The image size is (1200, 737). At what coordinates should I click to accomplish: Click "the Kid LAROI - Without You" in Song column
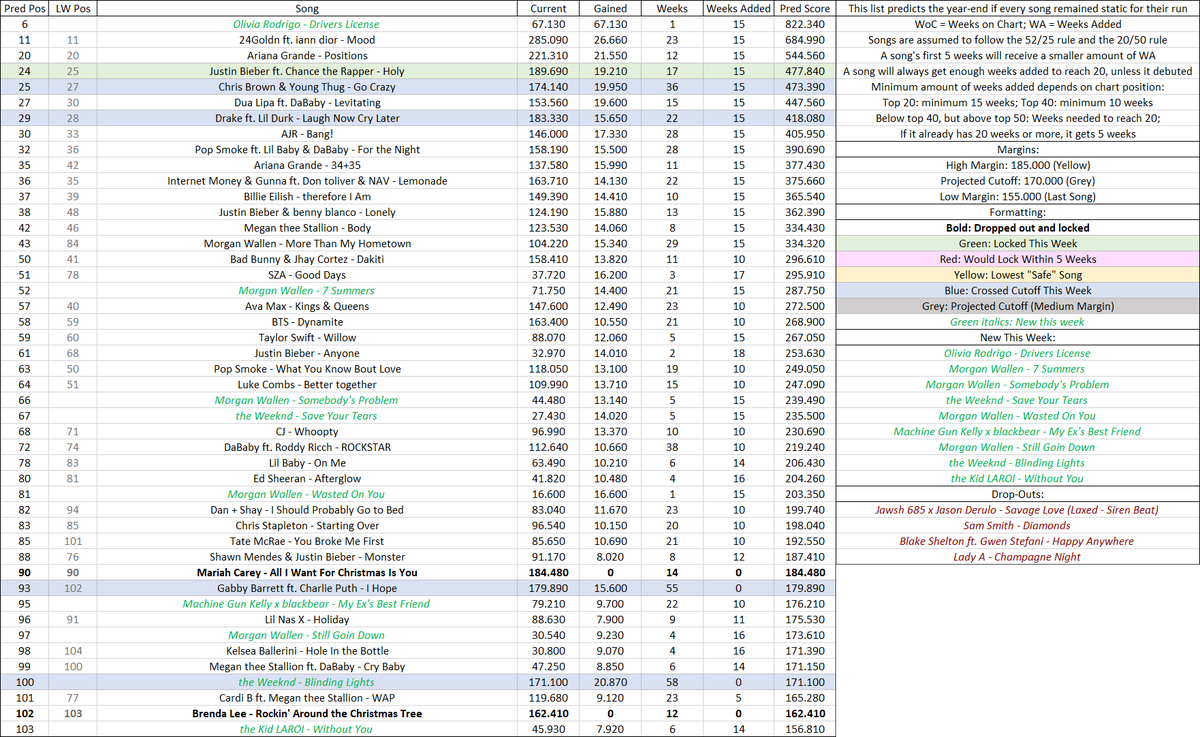[x=308, y=729]
